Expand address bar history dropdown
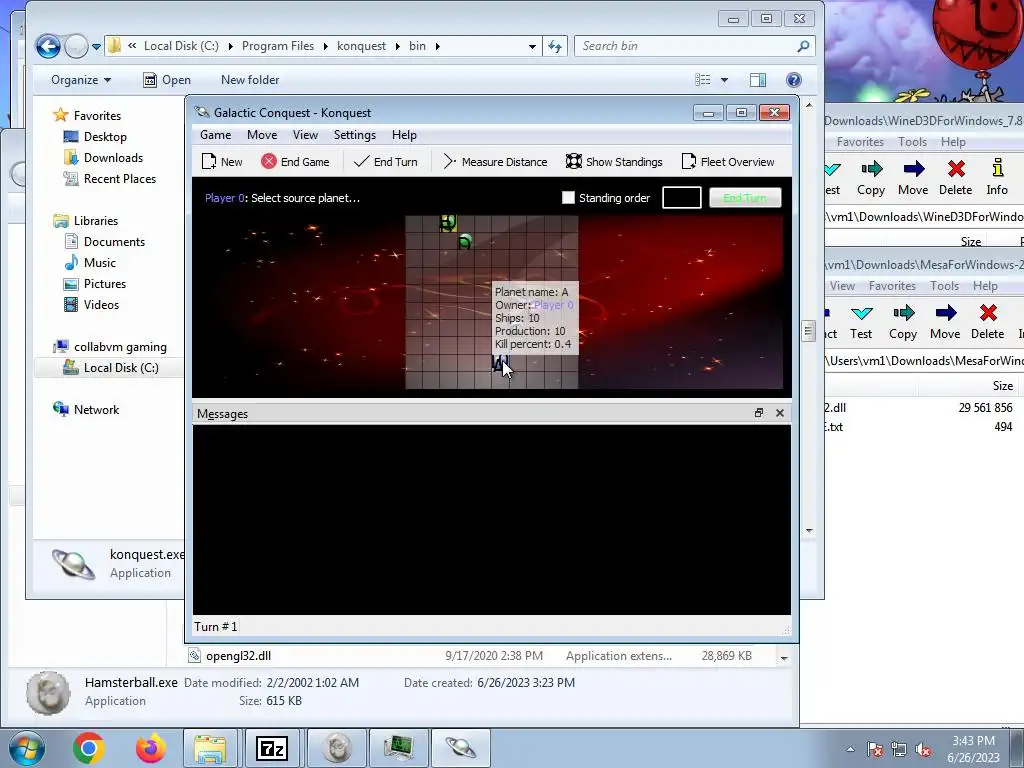The height and width of the screenshot is (768, 1024). tap(532, 46)
